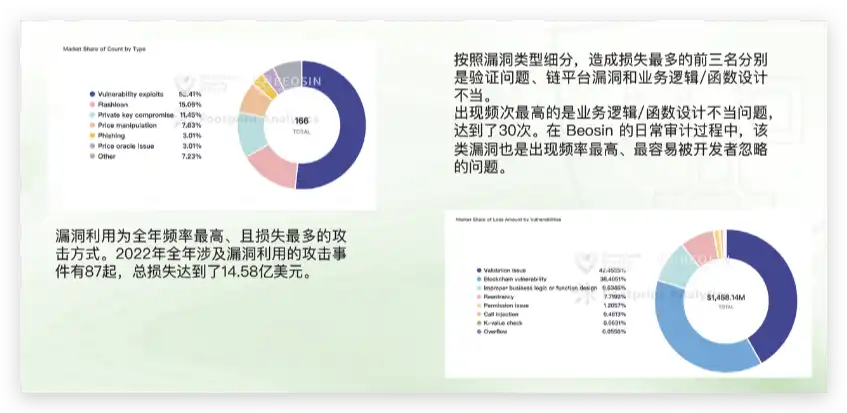Click the orange segment of Count by Type donut

coord(254,99)
